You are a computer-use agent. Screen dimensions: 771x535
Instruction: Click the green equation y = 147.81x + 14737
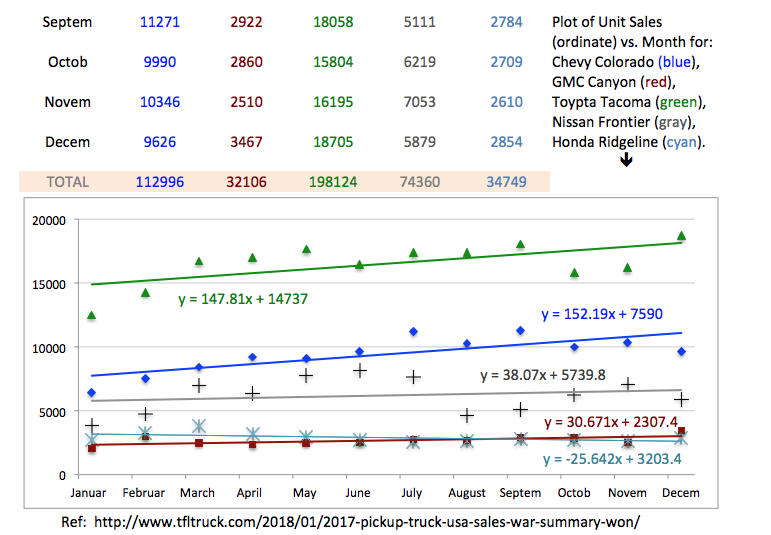(243, 299)
